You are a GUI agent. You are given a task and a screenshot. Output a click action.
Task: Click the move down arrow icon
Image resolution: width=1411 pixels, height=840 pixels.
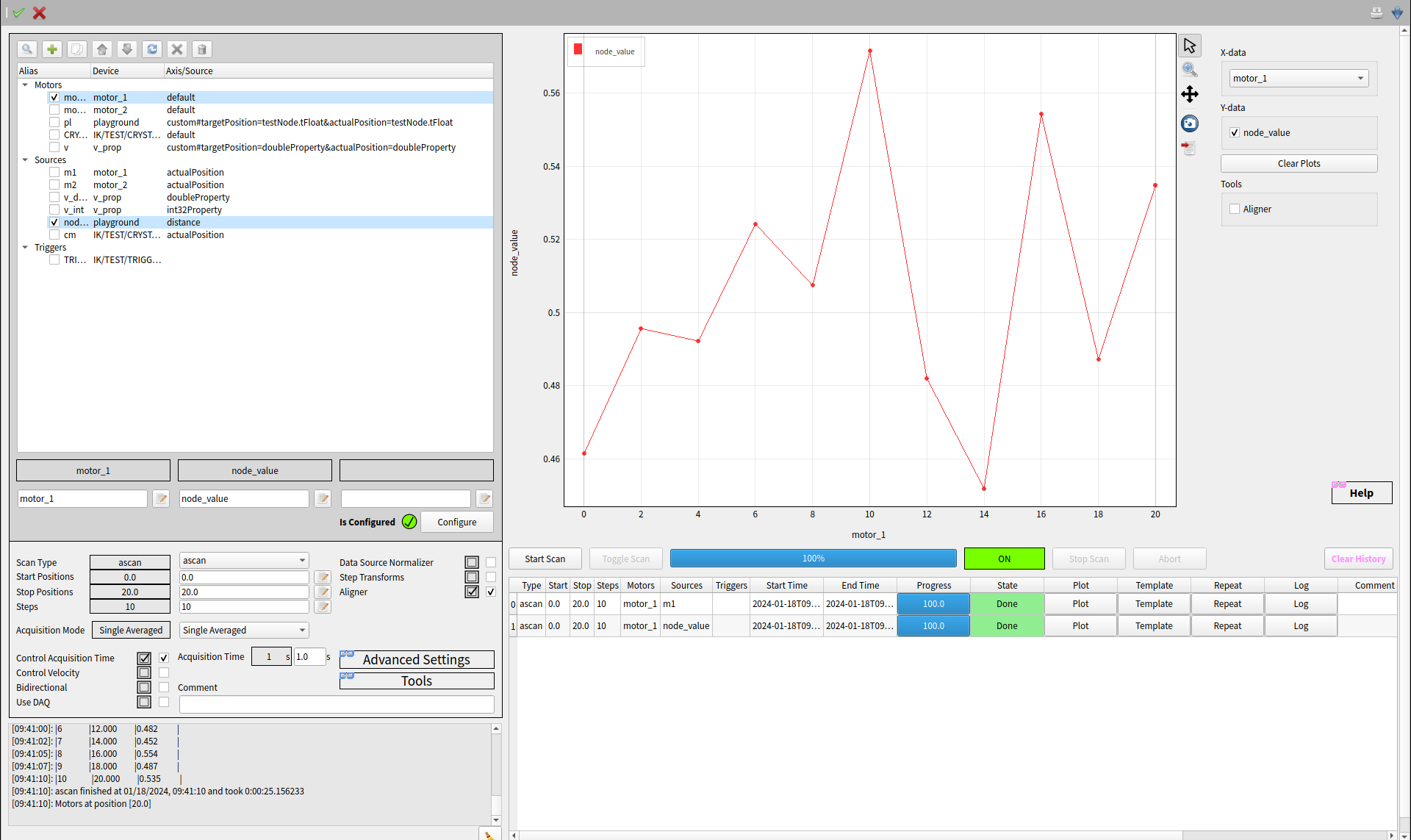coord(127,49)
